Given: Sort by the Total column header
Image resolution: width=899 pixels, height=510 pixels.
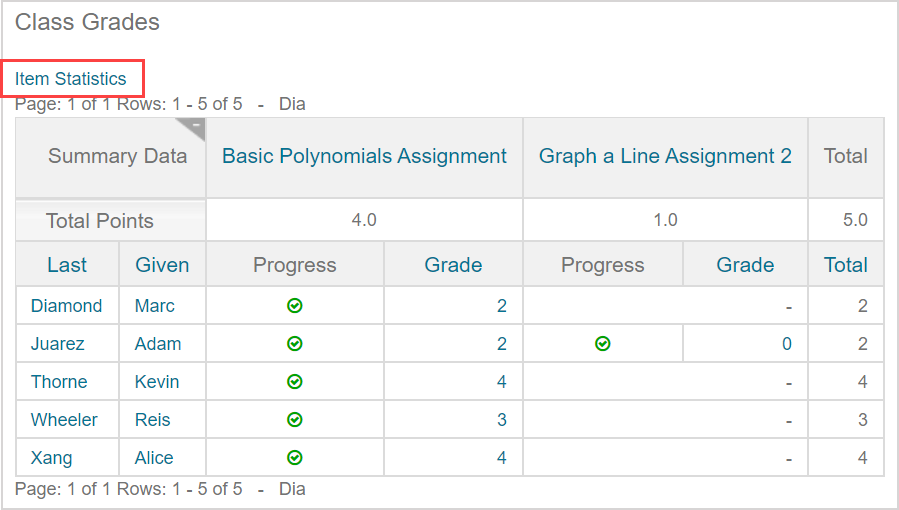Looking at the screenshot, I should click(x=845, y=265).
